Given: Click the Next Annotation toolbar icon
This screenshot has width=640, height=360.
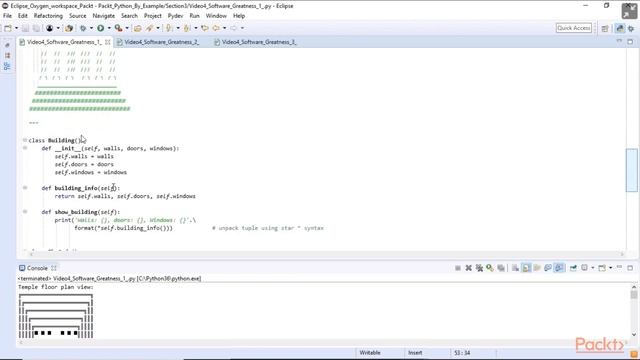Looking at the screenshot, I should pos(169,28).
